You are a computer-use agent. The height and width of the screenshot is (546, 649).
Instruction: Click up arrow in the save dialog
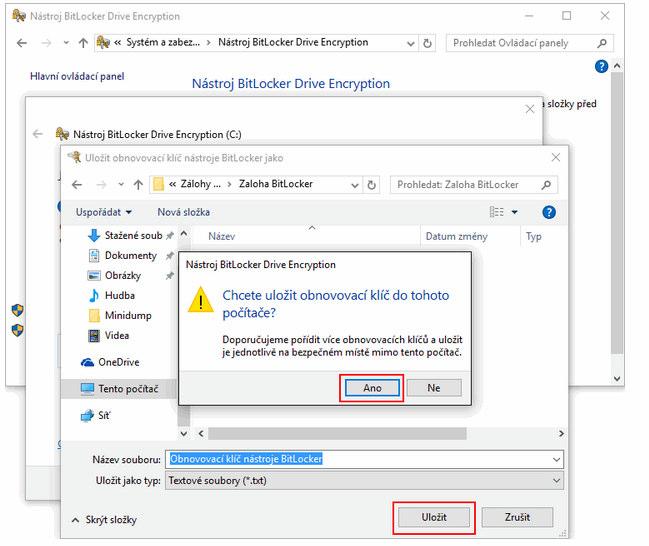point(138,185)
